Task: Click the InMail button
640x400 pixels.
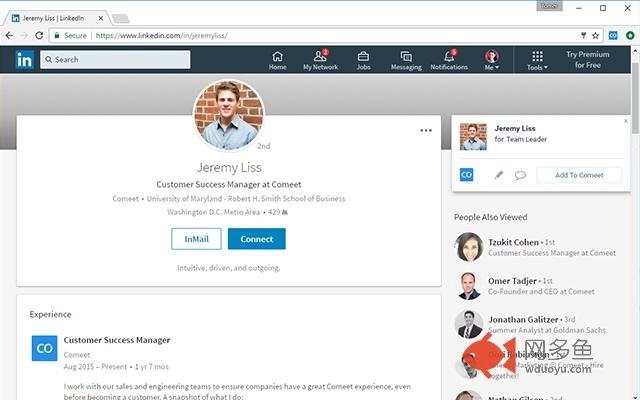Action: (x=196, y=239)
